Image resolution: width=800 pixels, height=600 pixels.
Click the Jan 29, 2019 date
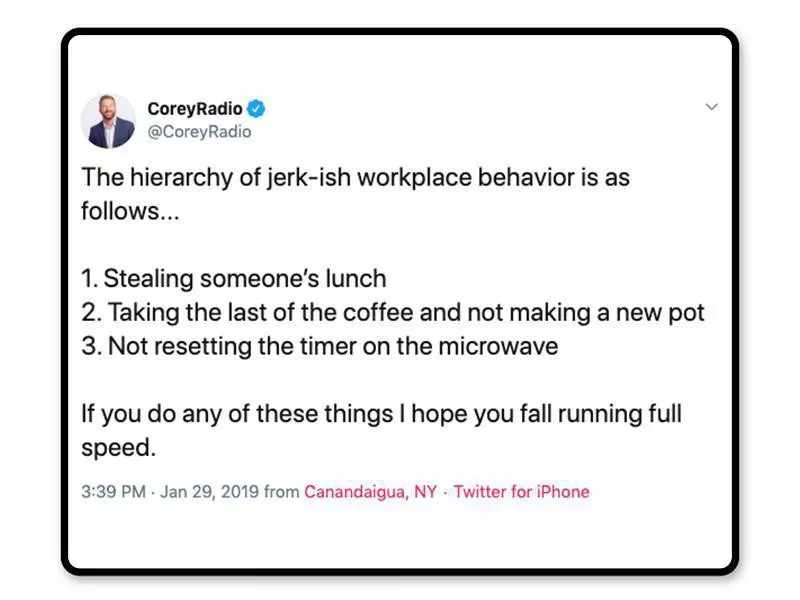pyautogui.click(x=210, y=492)
